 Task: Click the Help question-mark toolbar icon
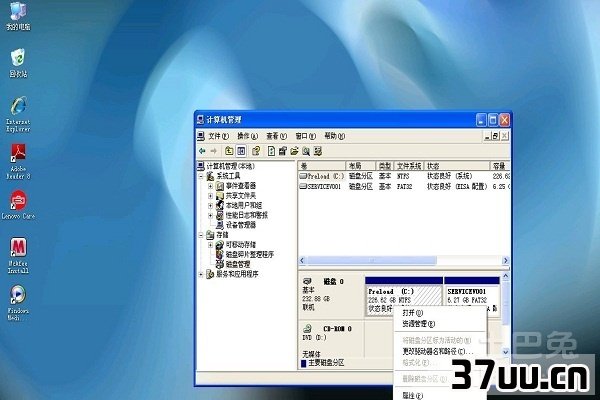[256, 151]
